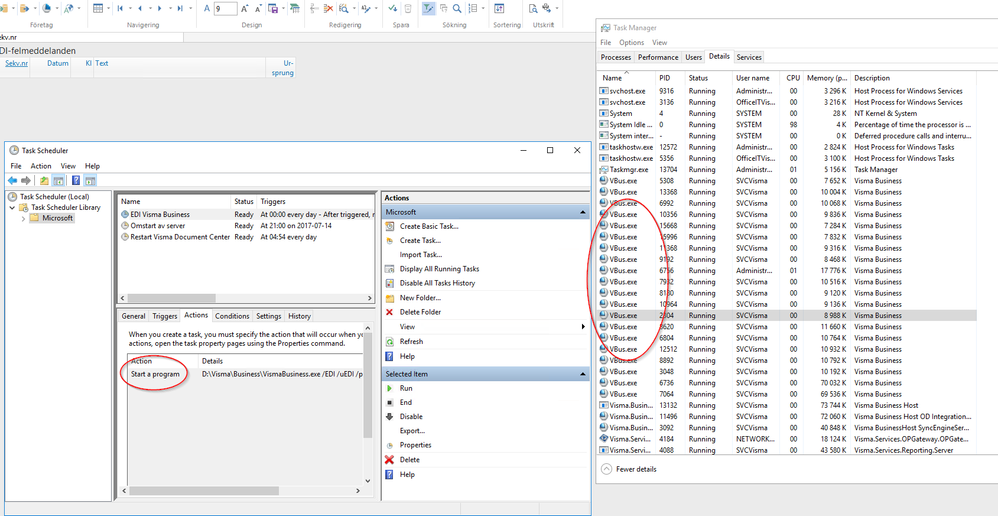Sort Task Manager by the CPU column
Viewport: 998px width, 516px height.
792,78
